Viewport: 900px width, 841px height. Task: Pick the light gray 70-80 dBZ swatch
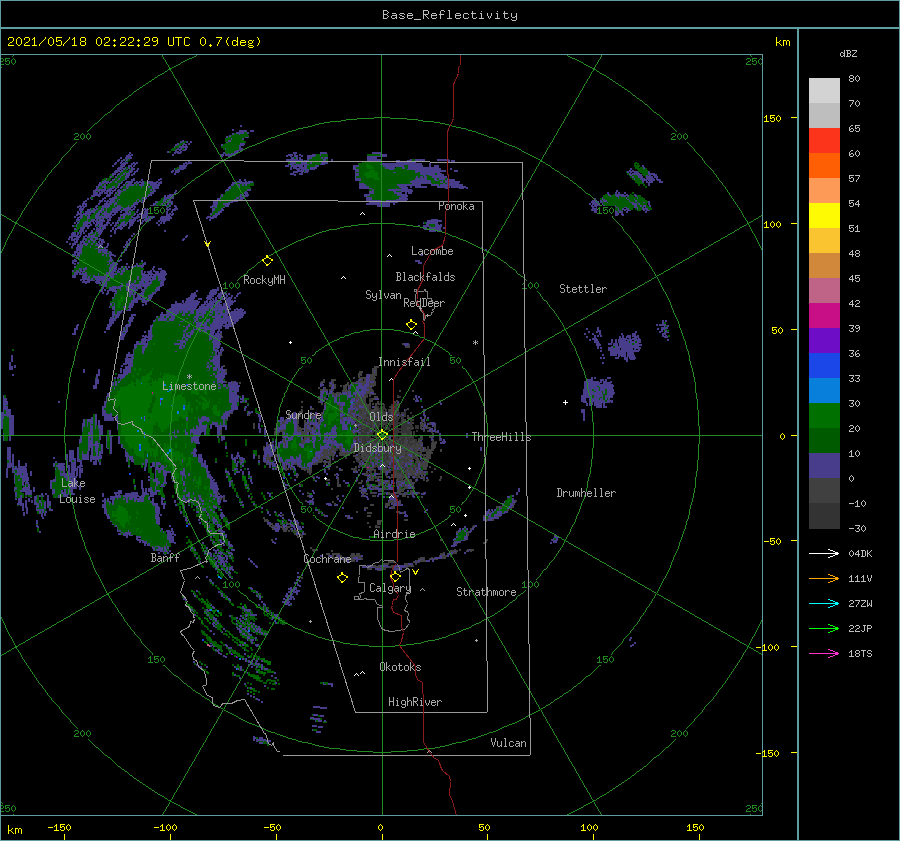pos(824,91)
